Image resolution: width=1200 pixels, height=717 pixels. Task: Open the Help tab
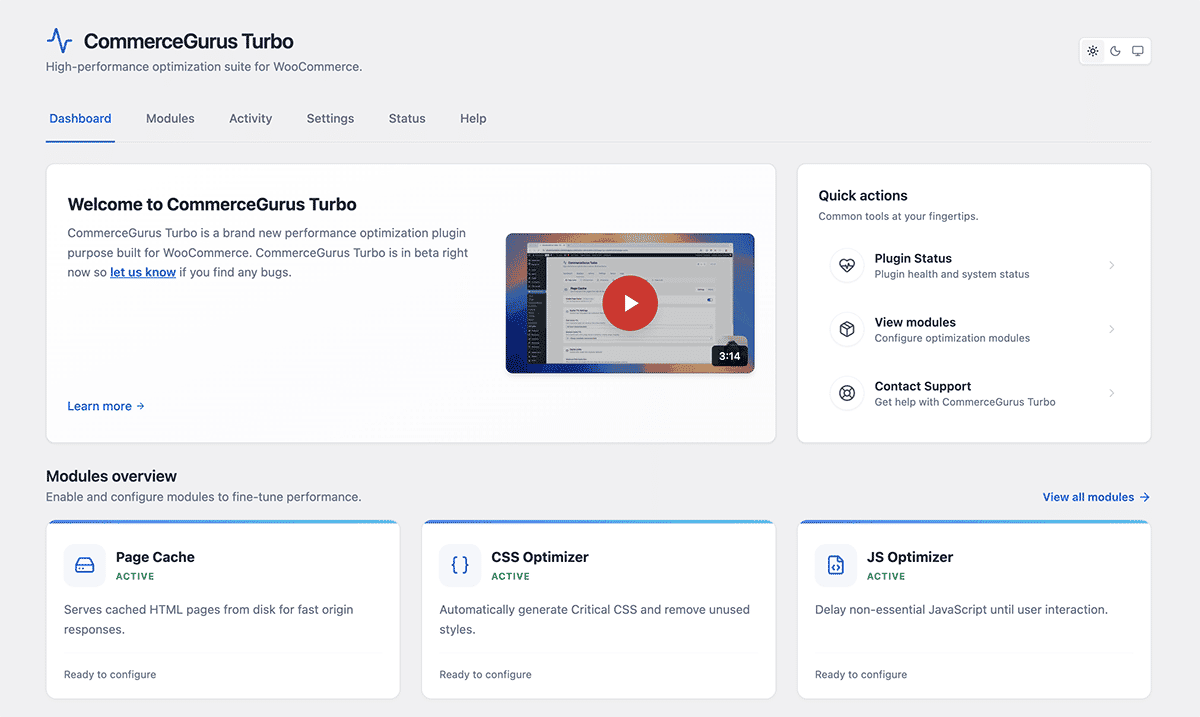point(473,118)
